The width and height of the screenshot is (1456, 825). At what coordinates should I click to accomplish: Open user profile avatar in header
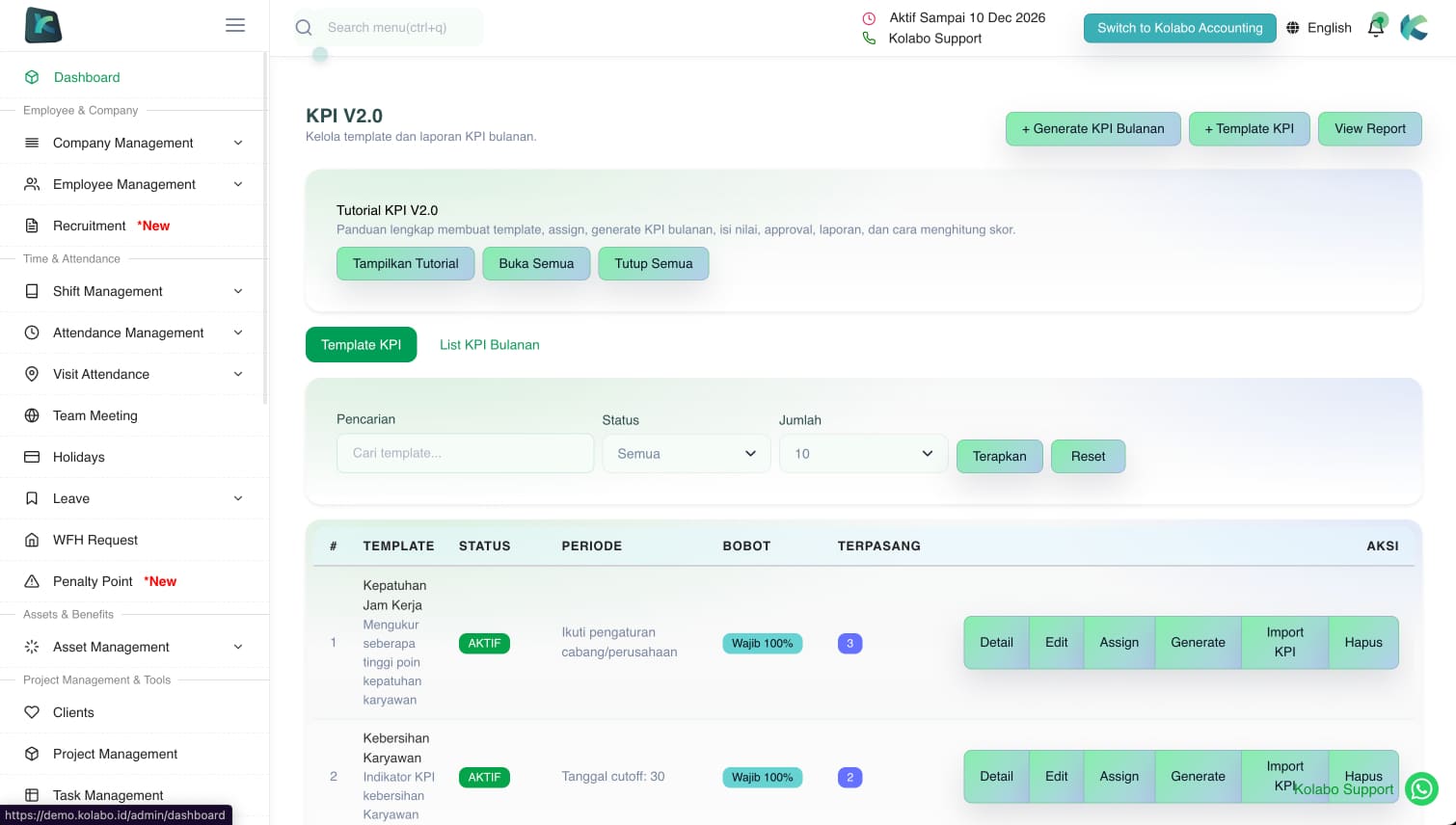pos(1414,27)
